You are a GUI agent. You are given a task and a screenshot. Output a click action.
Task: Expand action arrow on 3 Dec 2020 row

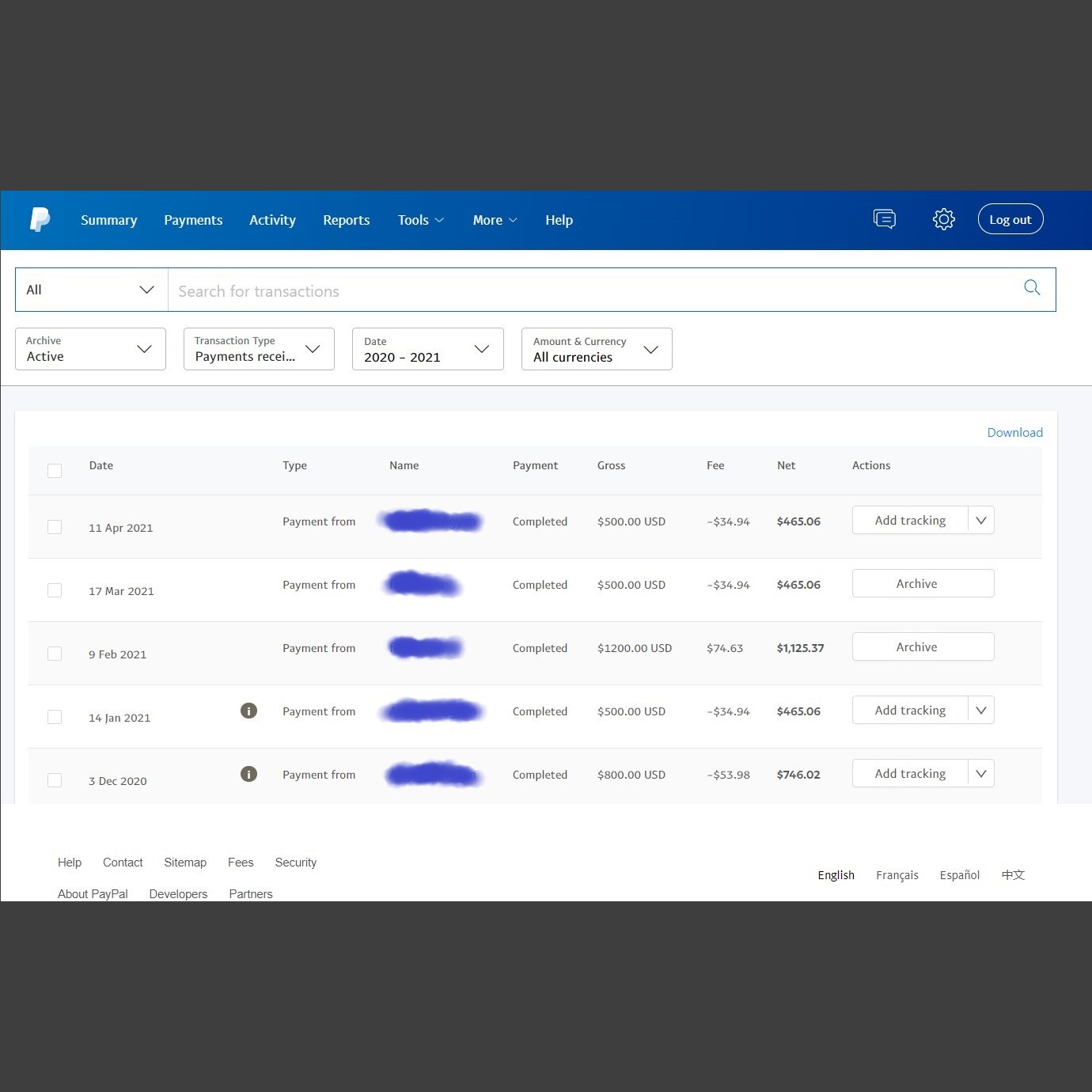[981, 773]
